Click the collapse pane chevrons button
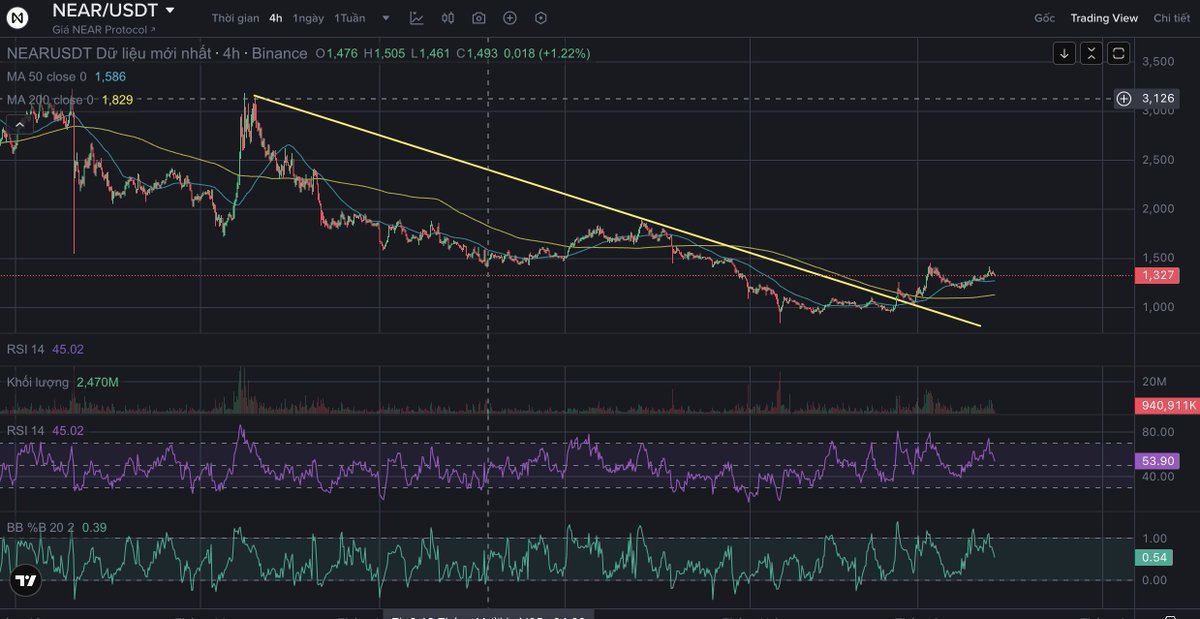This screenshot has width=1200, height=619. 1091,53
